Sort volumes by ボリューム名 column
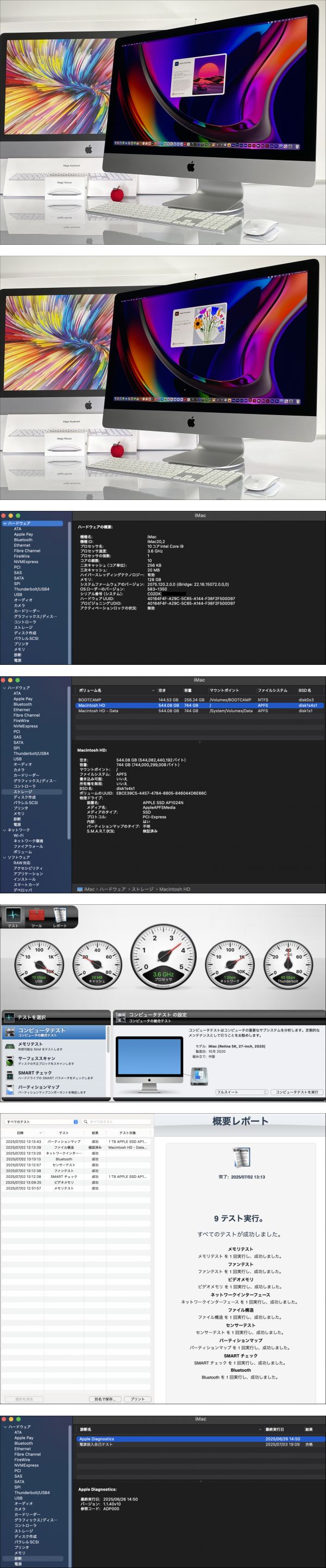 (x=116, y=690)
